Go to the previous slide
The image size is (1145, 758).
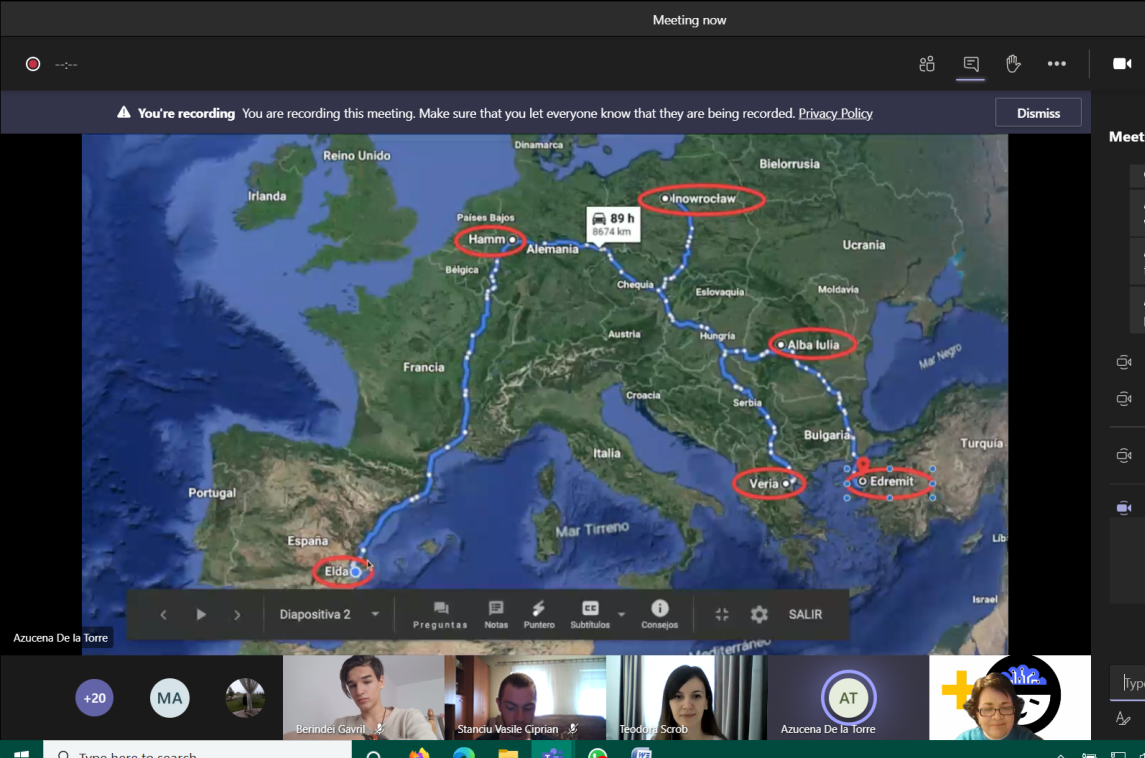point(164,615)
